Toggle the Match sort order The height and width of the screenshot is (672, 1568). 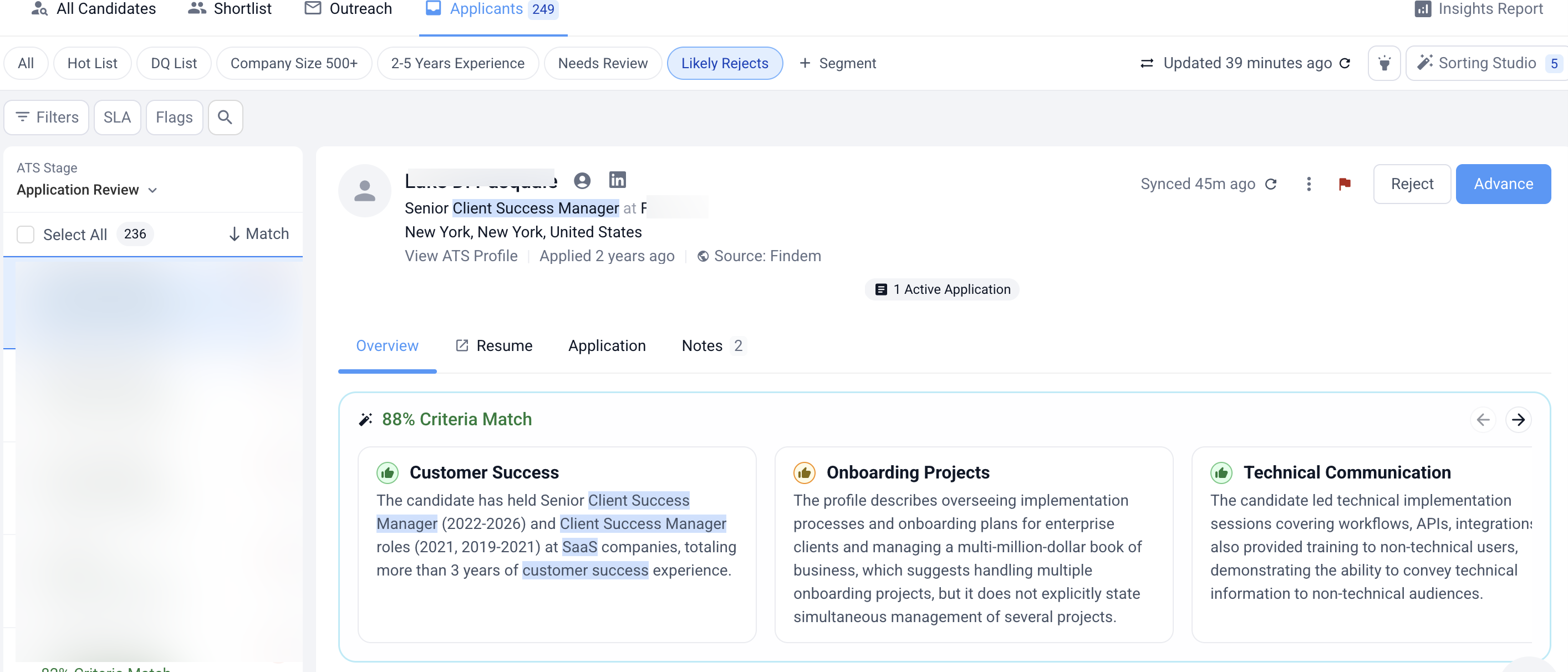tap(259, 234)
